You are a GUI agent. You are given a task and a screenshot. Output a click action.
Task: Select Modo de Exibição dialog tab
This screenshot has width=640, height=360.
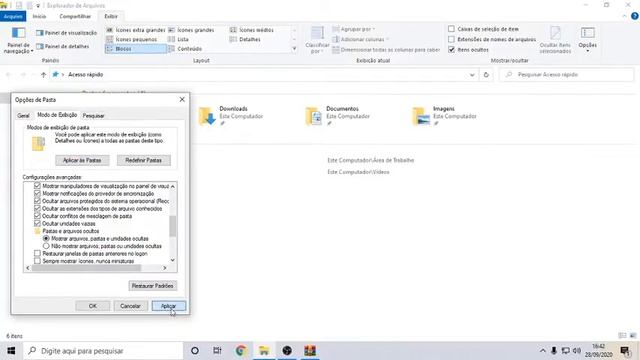pos(57,115)
